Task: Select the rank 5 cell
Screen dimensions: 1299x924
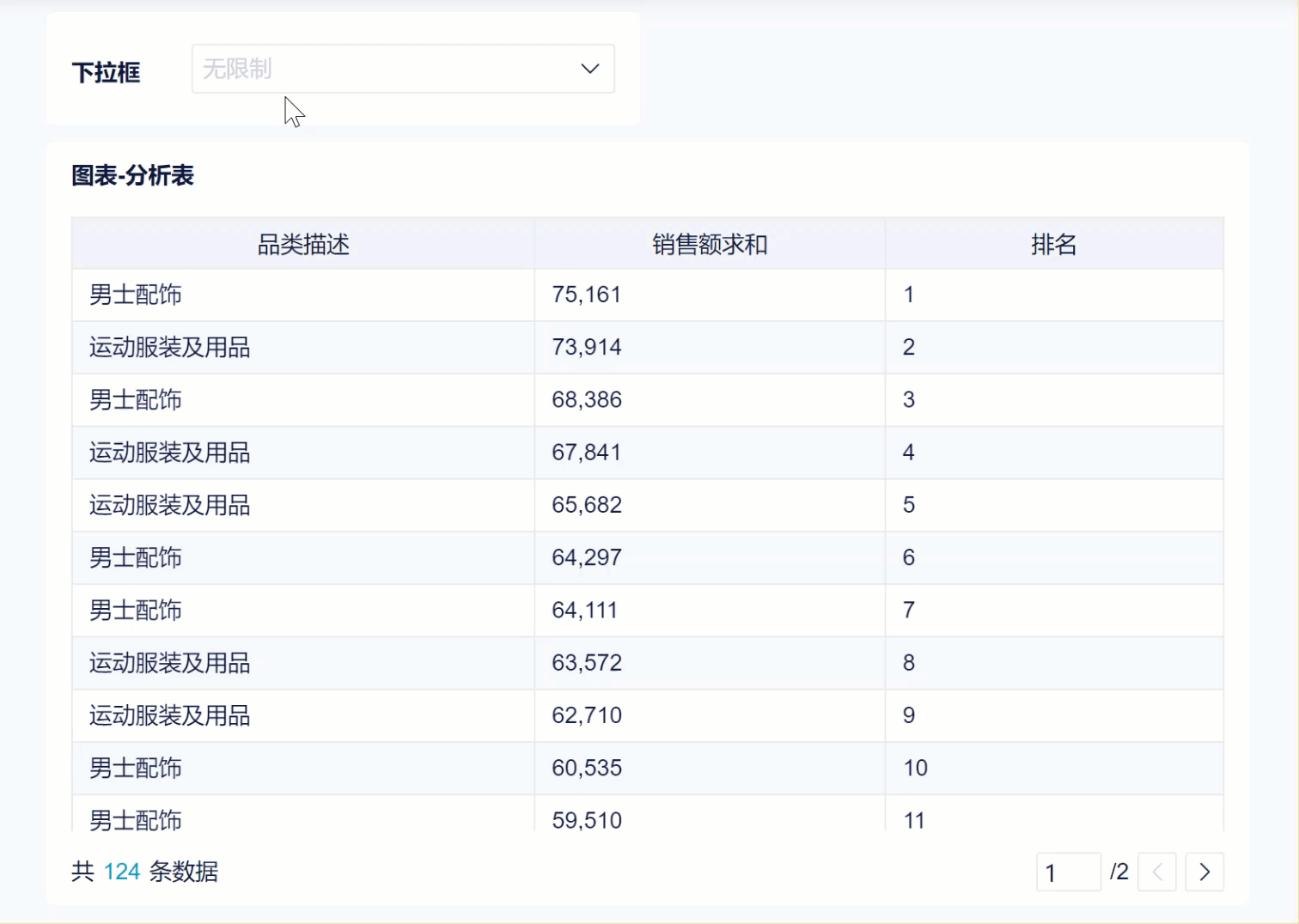Action: [x=909, y=505]
